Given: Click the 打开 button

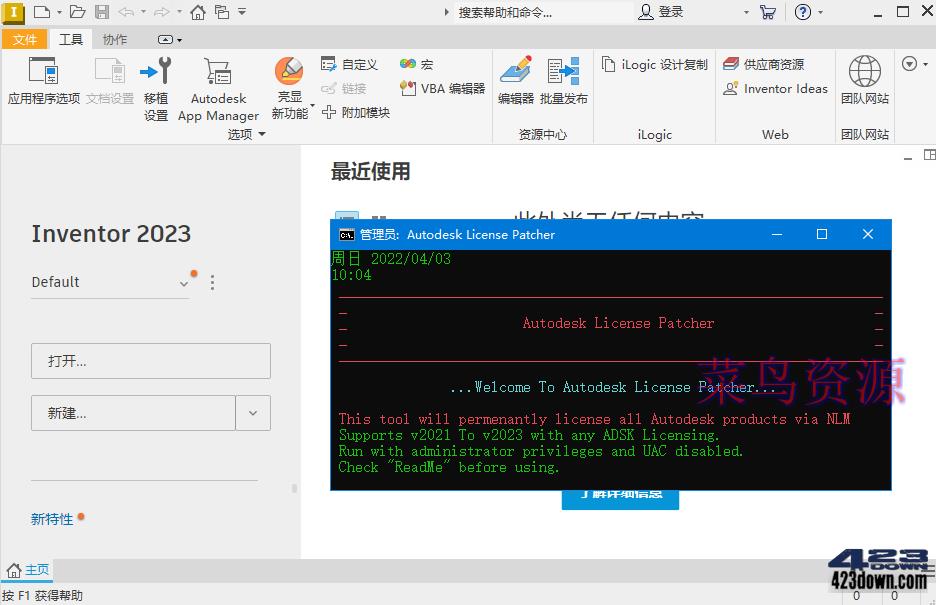Looking at the screenshot, I should point(150,361).
